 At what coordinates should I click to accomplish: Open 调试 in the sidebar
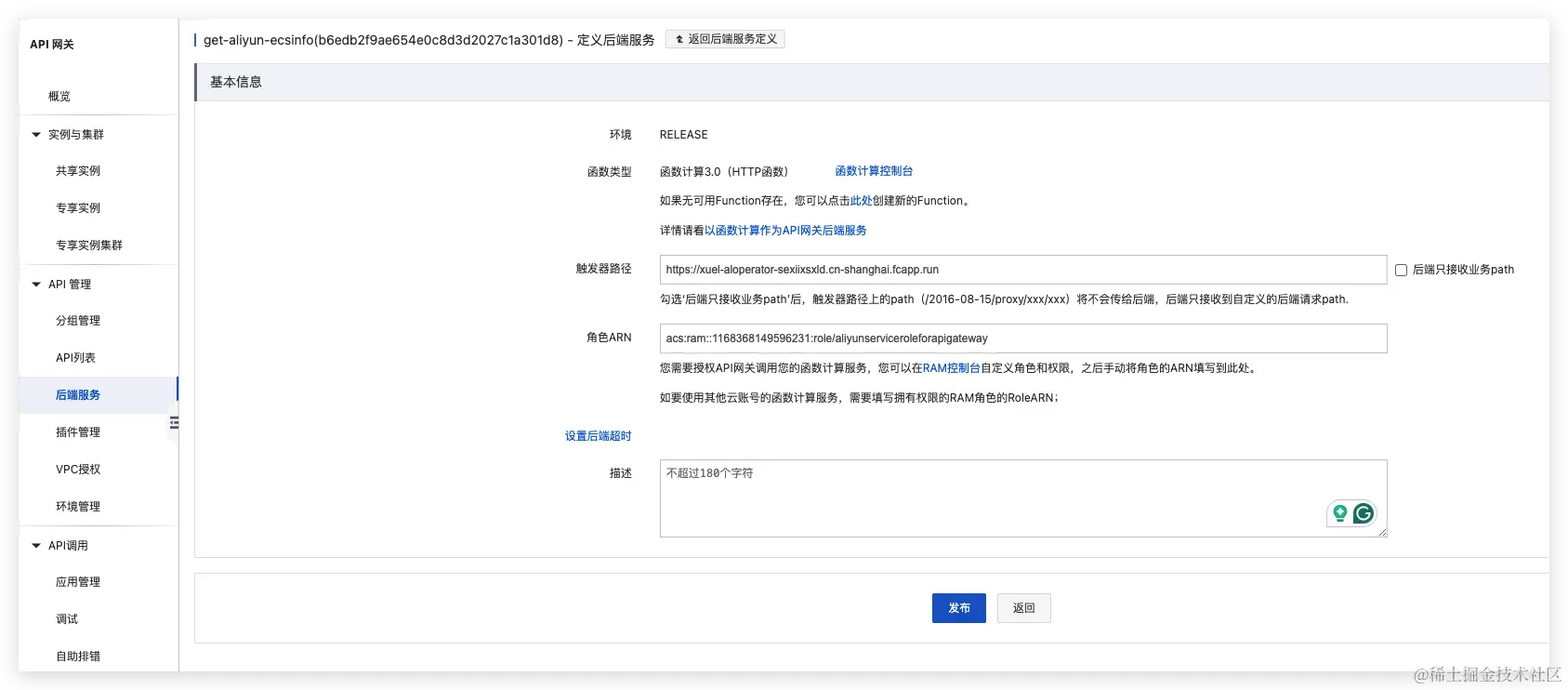click(x=67, y=619)
